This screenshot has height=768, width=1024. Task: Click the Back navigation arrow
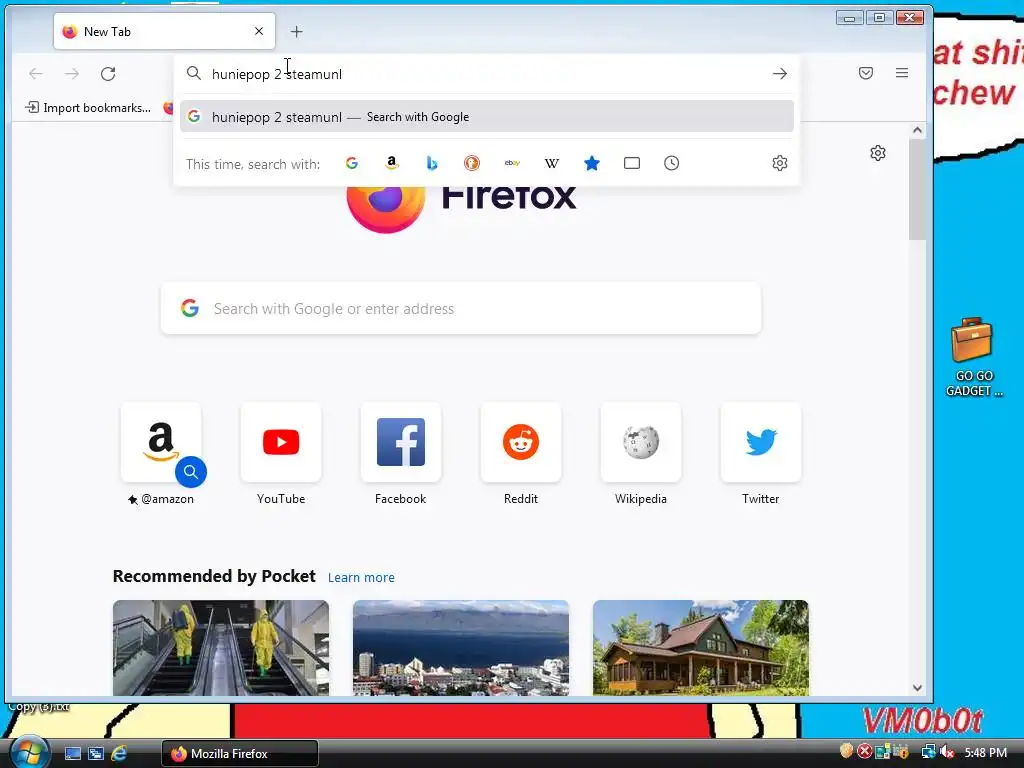pos(36,74)
